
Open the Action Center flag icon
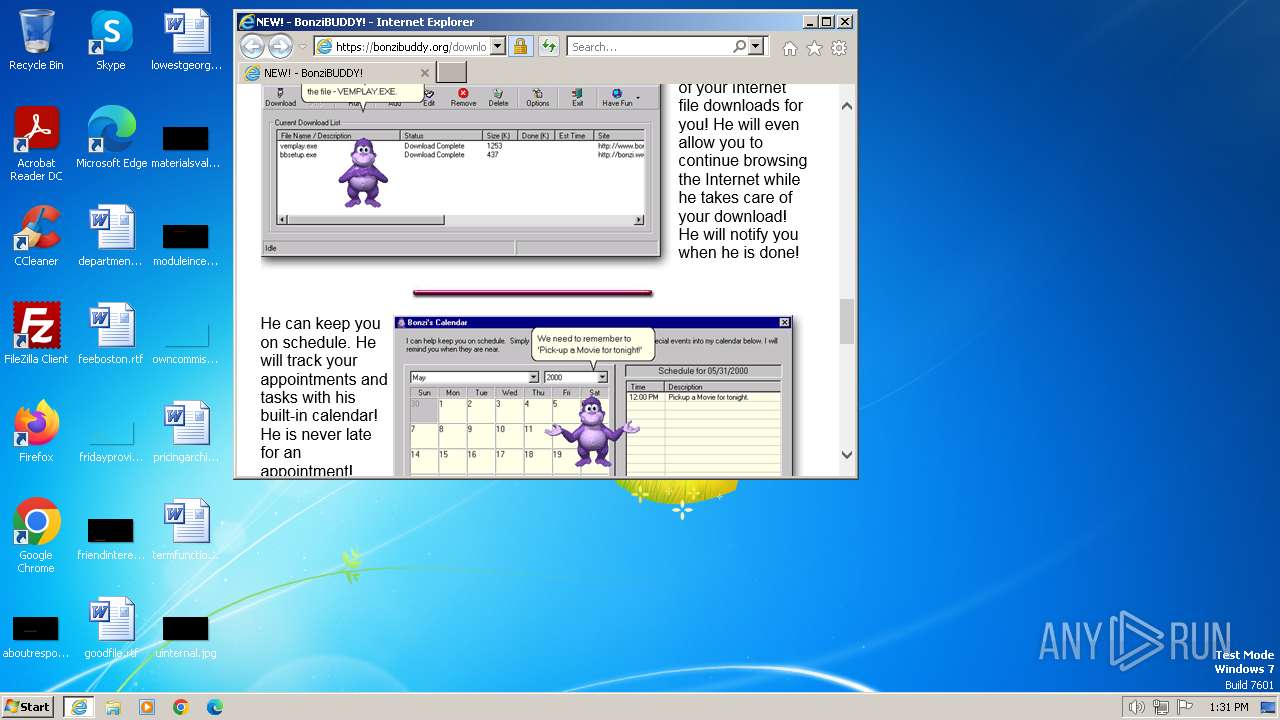click(1185, 707)
